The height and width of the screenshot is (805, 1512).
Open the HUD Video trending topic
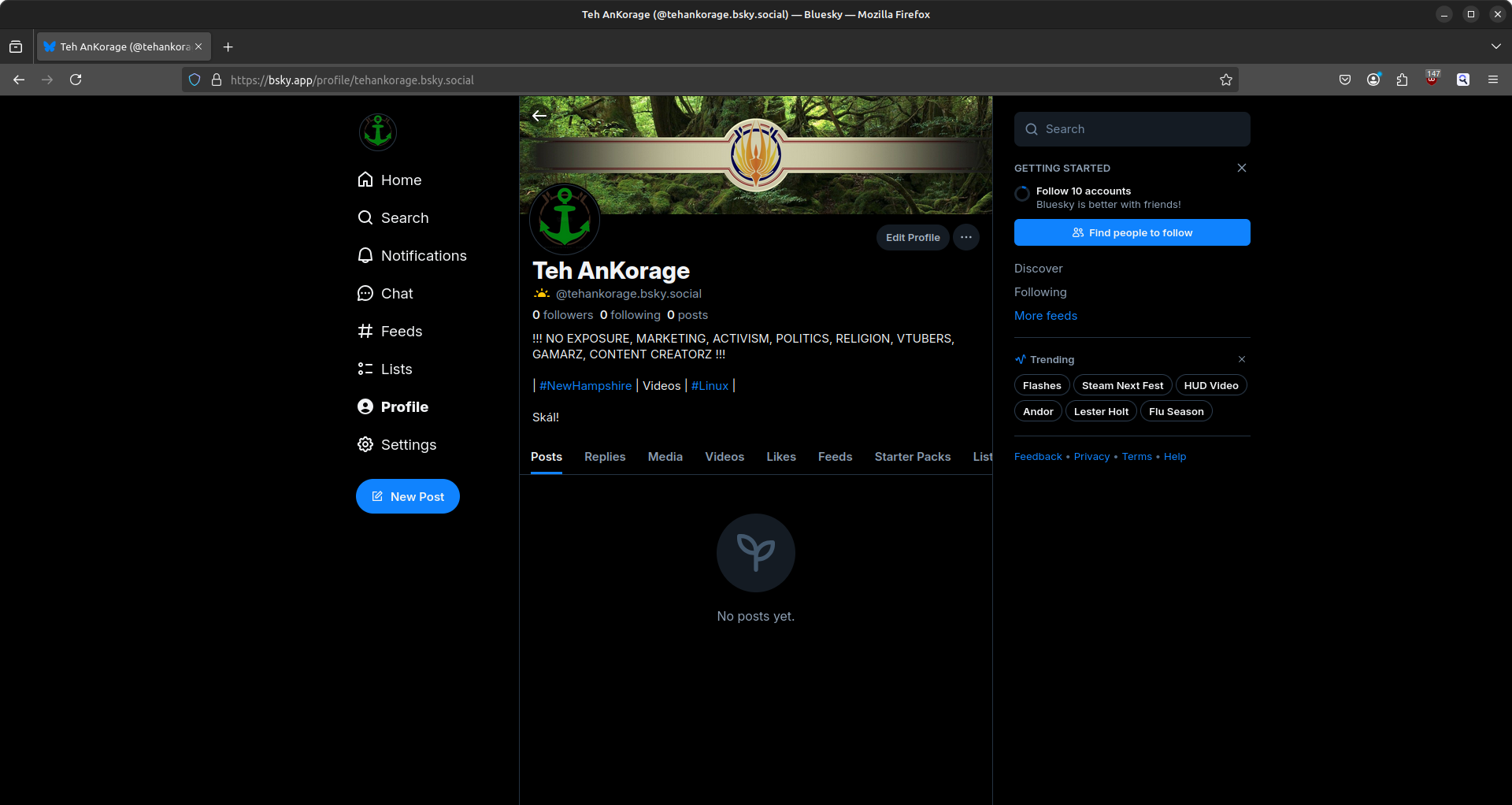click(1211, 385)
